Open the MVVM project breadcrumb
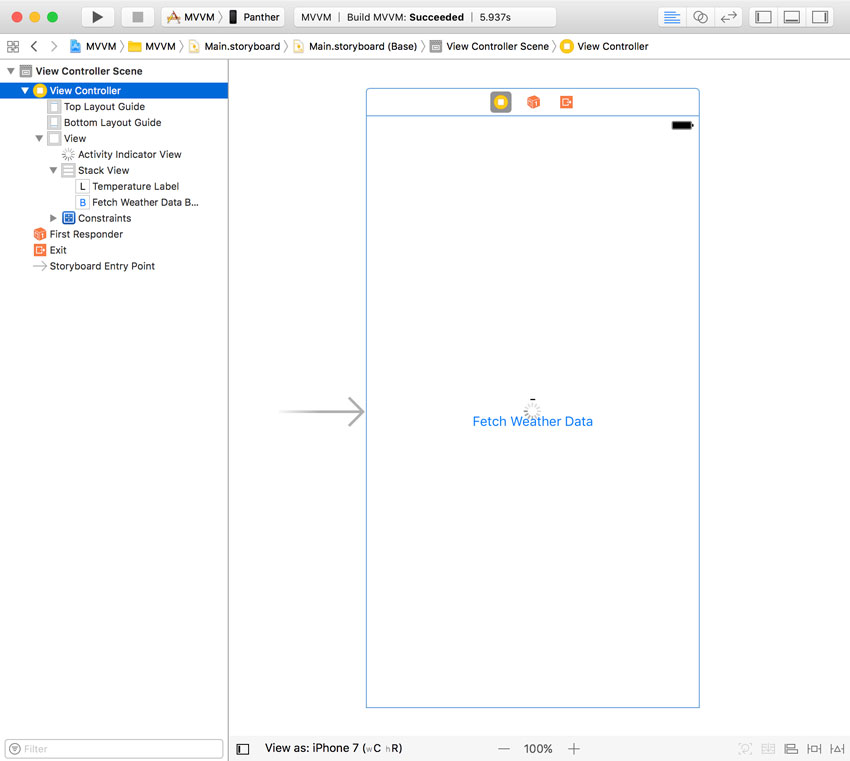 93,47
